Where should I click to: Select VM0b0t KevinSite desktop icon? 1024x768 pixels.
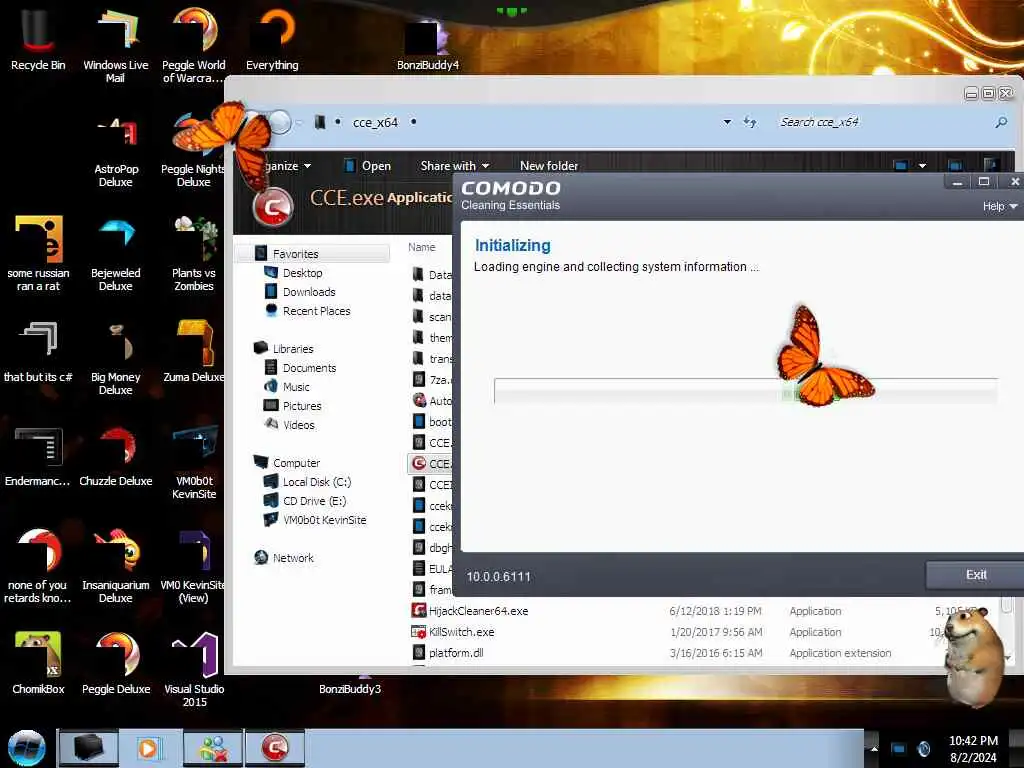pos(193,461)
